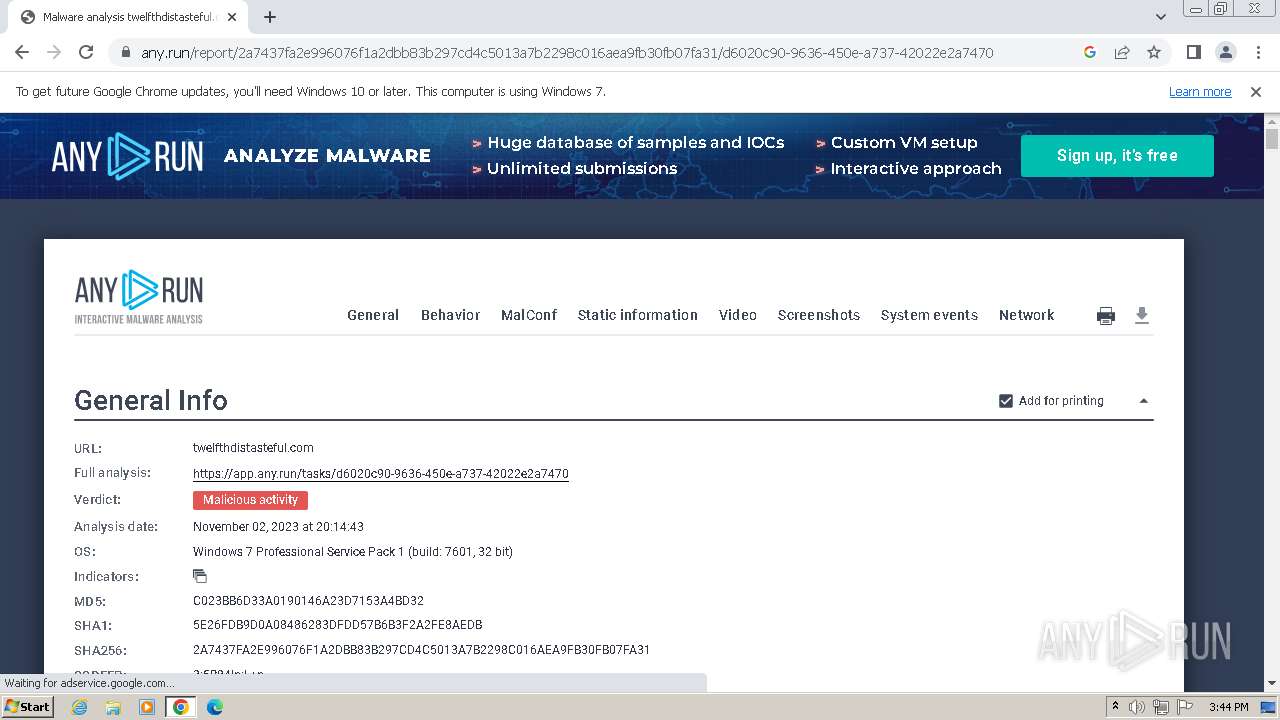Click the OS Windows 7 Professional text

pos(353,552)
